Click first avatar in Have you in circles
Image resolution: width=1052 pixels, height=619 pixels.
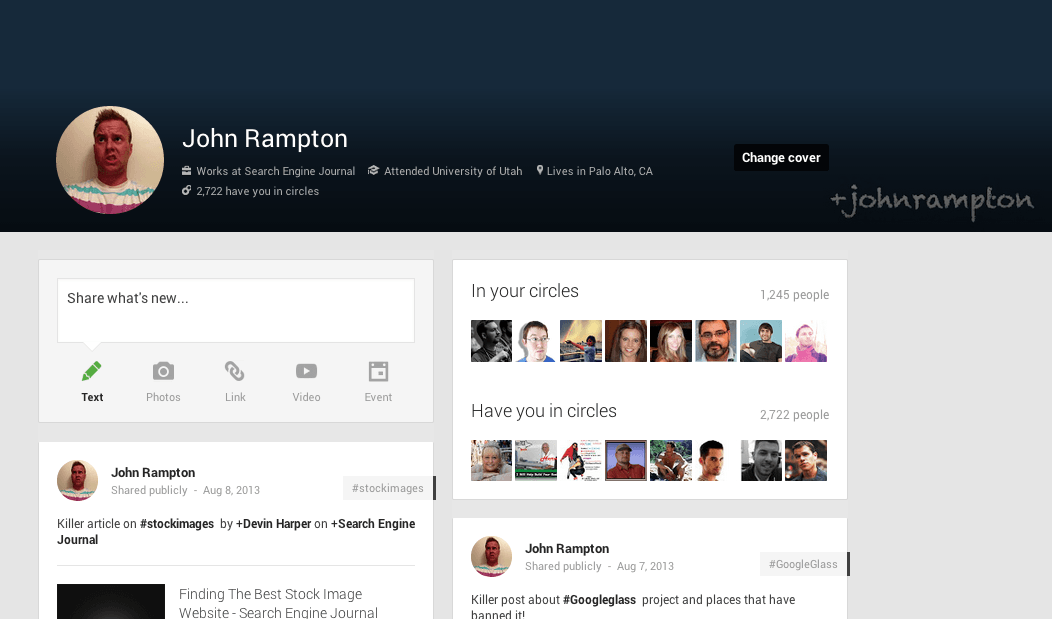(x=491, y=460)
